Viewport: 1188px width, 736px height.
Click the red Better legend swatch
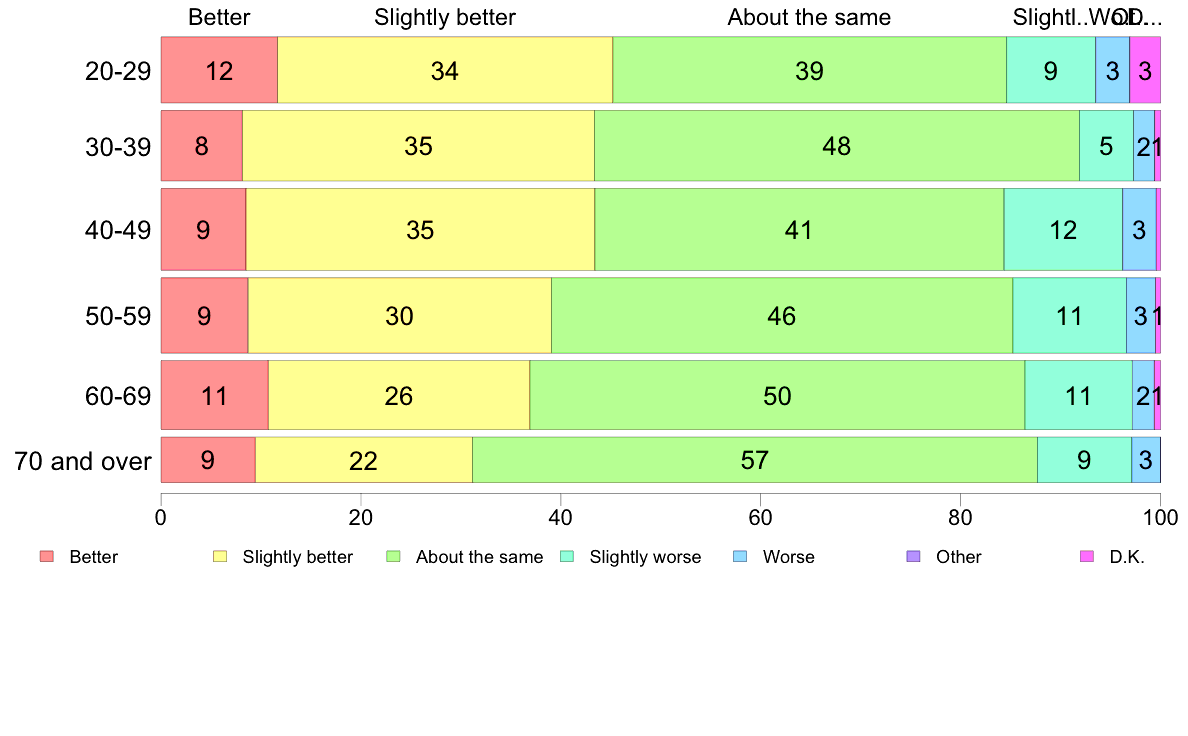47,556
